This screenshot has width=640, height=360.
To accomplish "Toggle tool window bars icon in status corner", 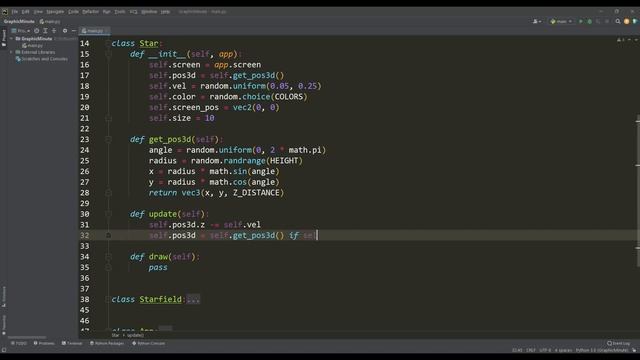I will click(4, 350).
